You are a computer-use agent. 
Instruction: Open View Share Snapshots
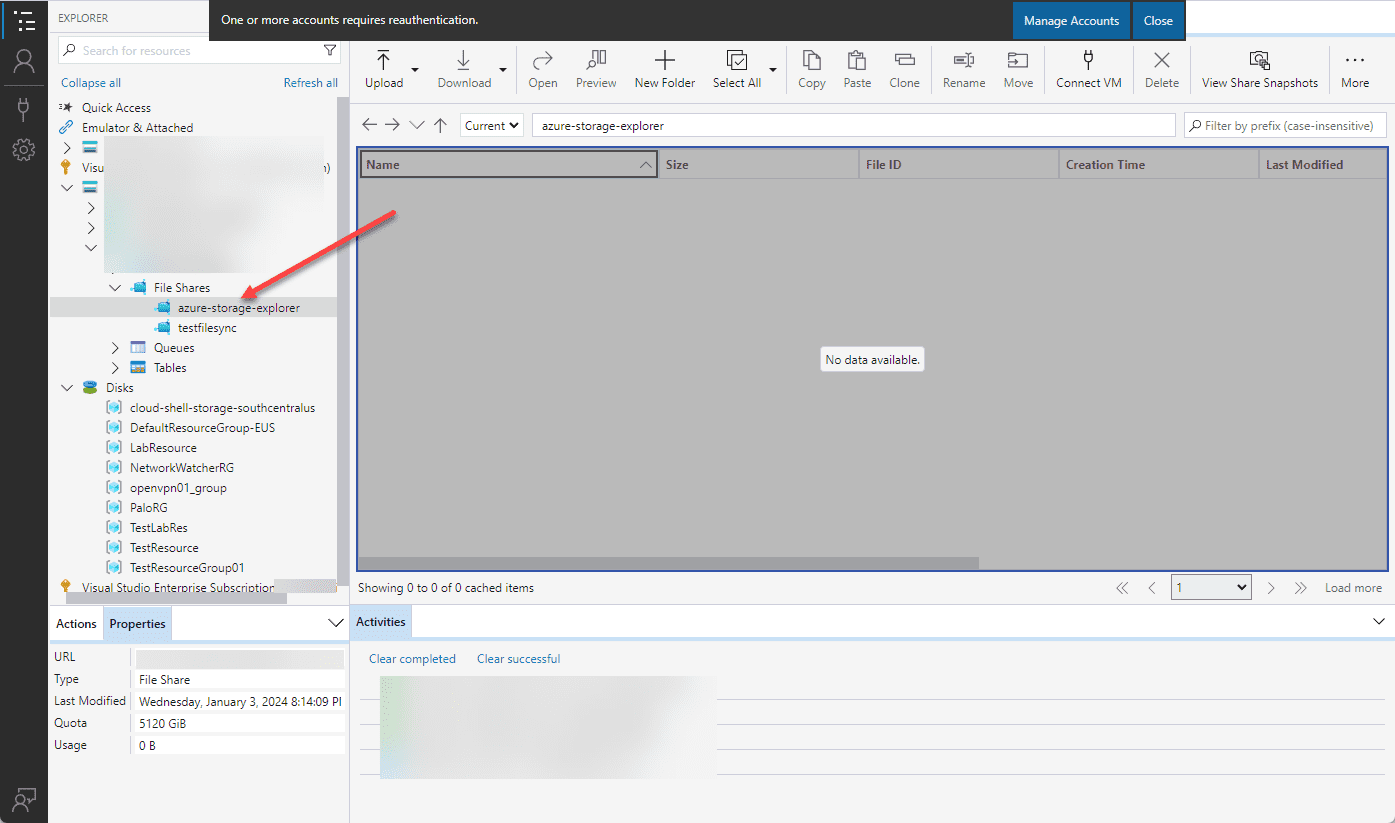pyautogui.click(x=1260, y=70)
